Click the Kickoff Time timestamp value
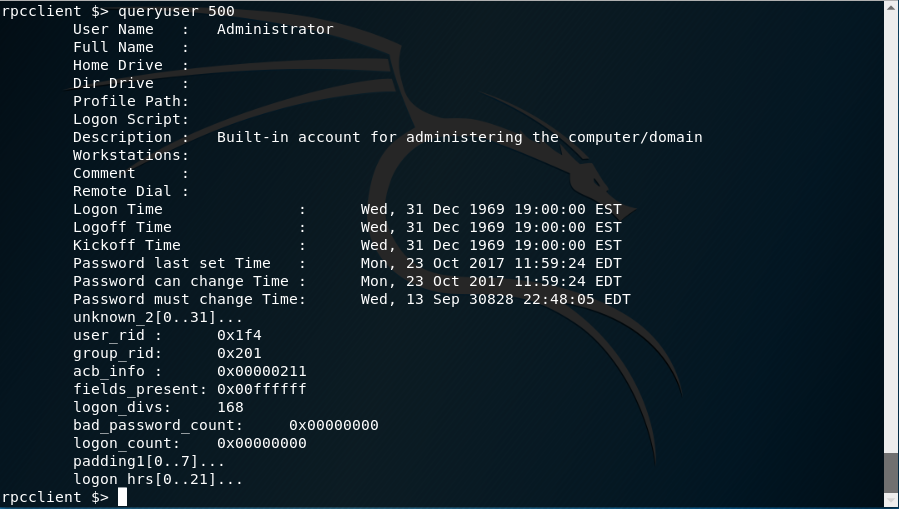This screenshot has width=899, height=509. (x=491, y=245)
